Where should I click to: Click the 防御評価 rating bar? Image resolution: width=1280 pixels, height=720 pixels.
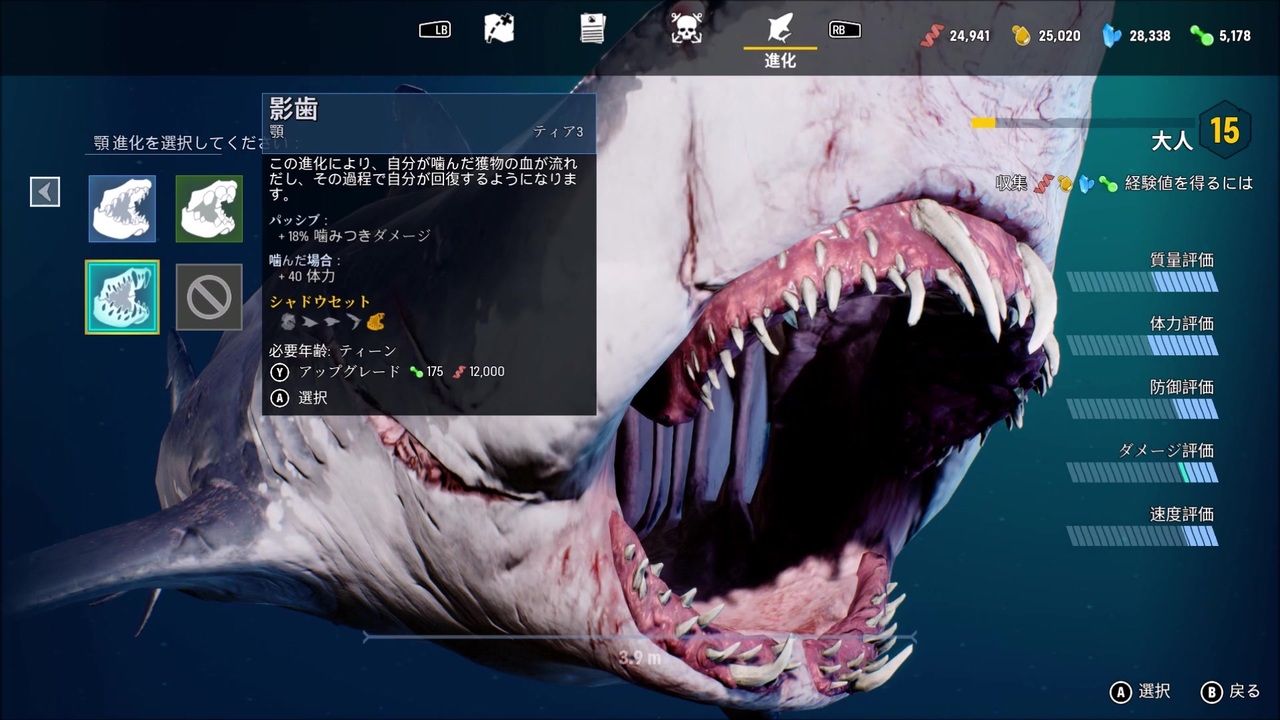click(1142, 409)
